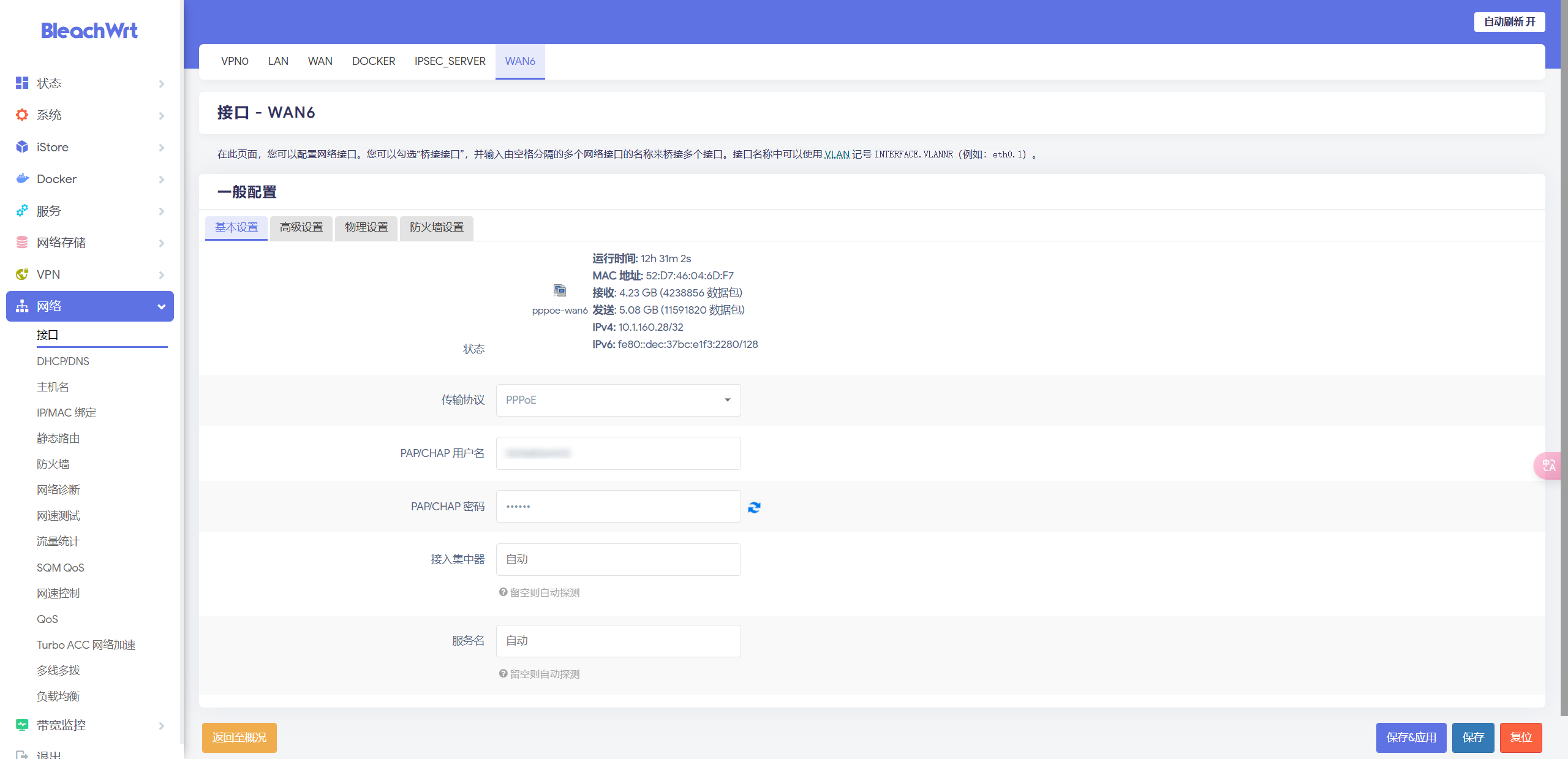Click the Docker whale icon
The height and width of the screenshot is (759, 1568).
[22, 179]
